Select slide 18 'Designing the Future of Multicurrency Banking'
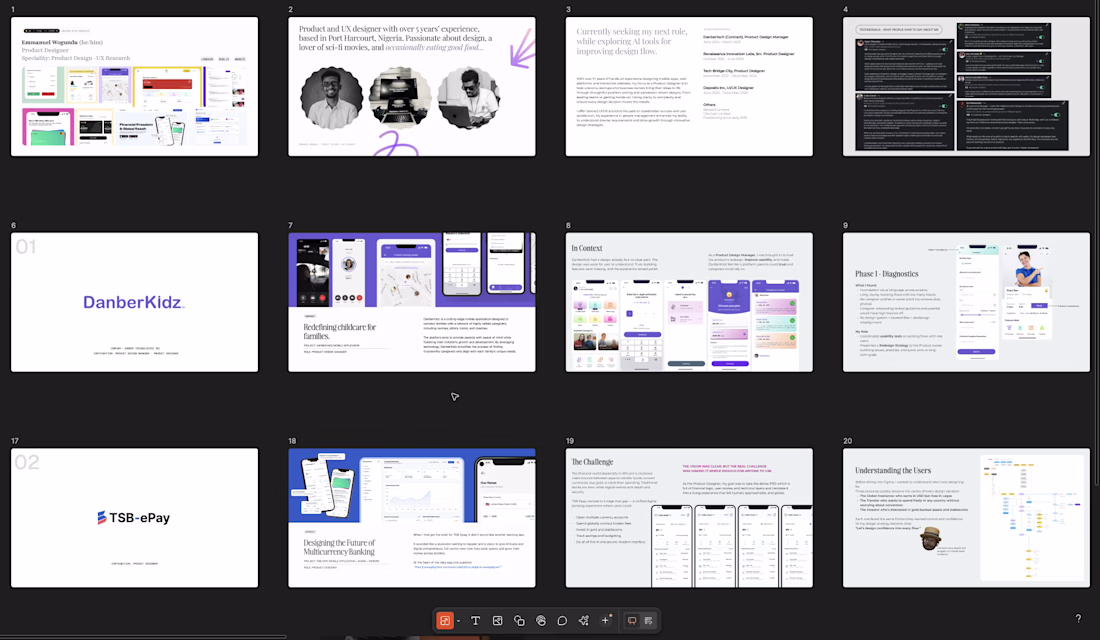This screenshot has height=640, width=1100. pos(412,518)
